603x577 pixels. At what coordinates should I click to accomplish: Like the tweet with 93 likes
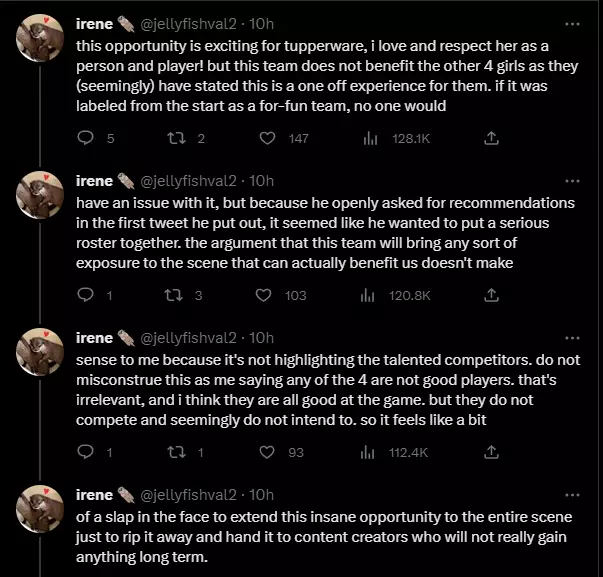pos(264,452)
